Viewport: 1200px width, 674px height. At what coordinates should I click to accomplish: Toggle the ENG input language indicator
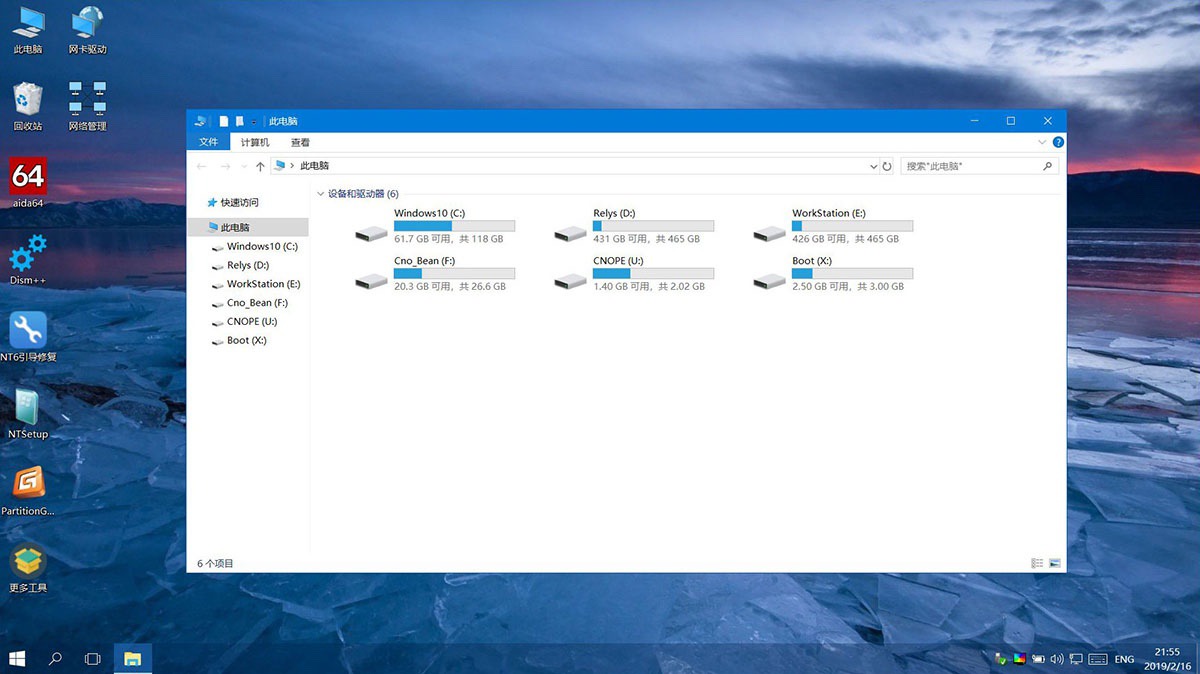pos(1124,659)
